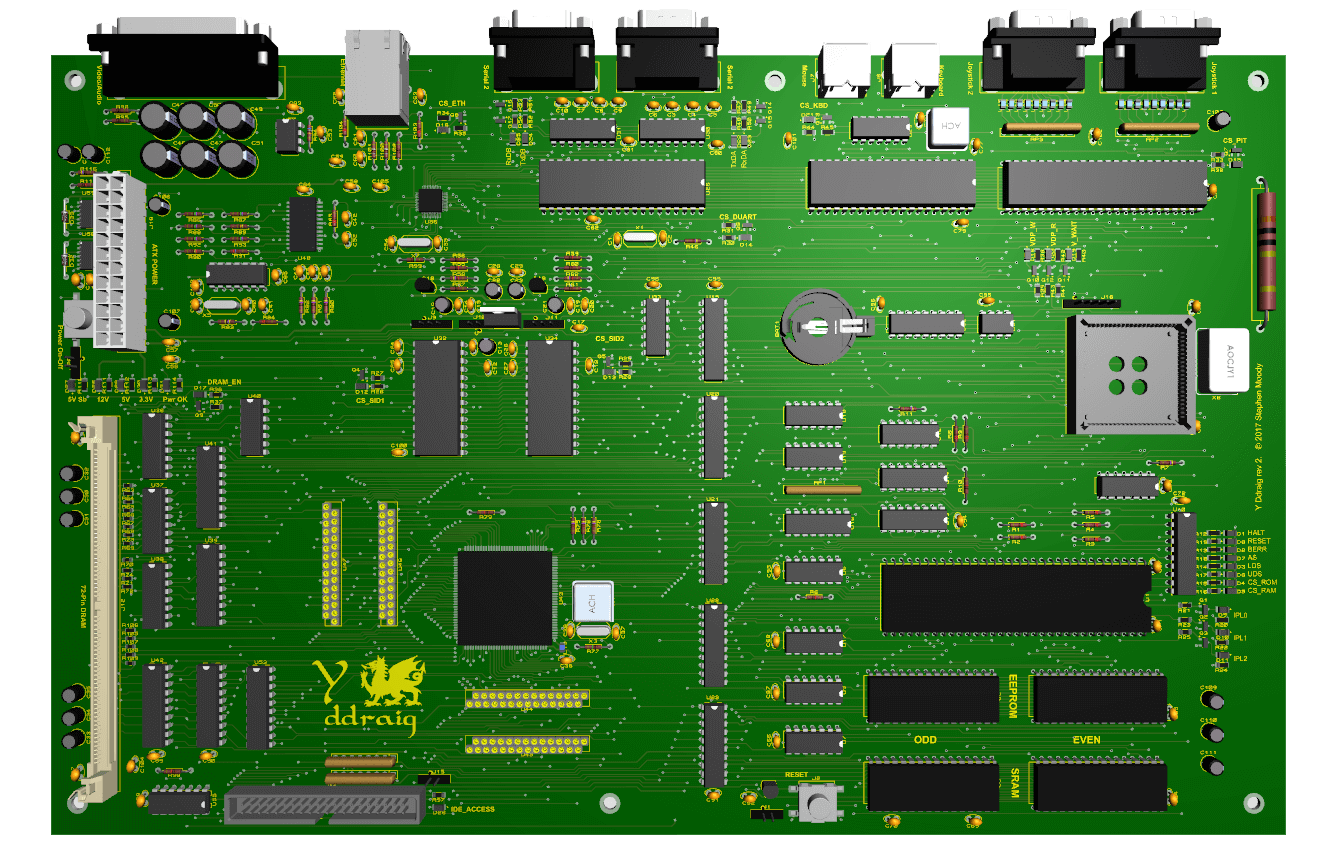
Task: Click the yellow dragon logo
Action: point(394,681)
